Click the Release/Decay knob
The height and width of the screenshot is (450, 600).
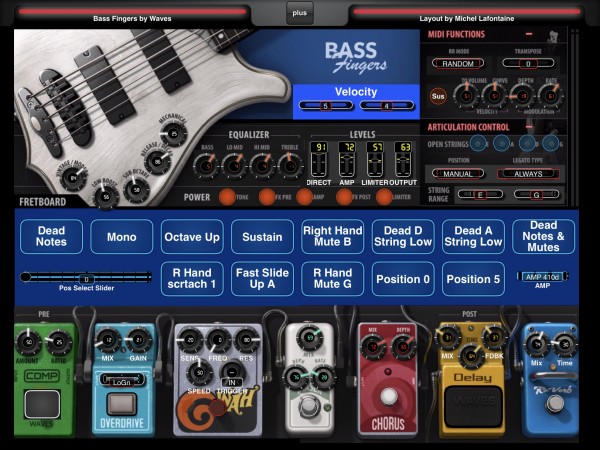(157, 161)
